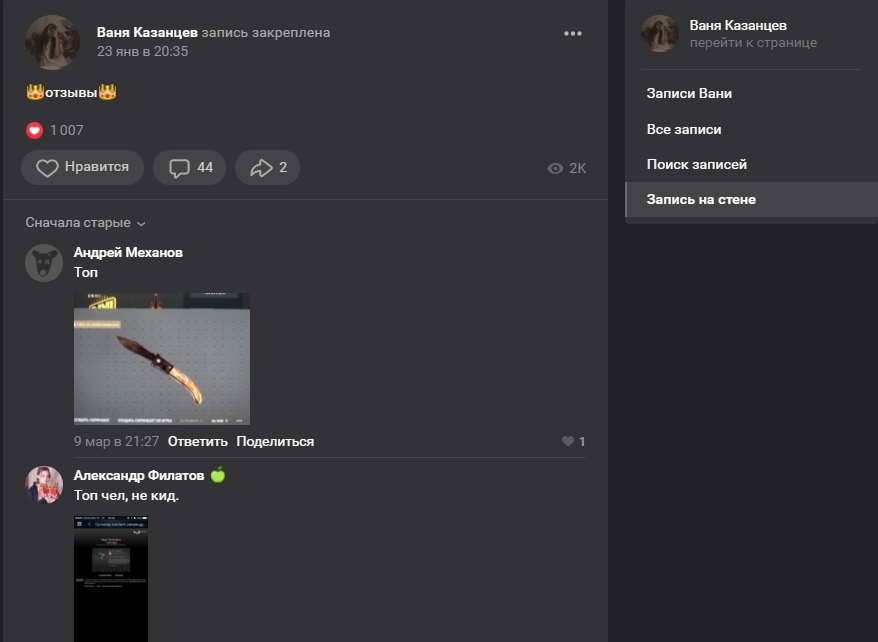Open Андрей Механов's avatar
The width and height of the screenshot is (878, 642).
point(44,263)
